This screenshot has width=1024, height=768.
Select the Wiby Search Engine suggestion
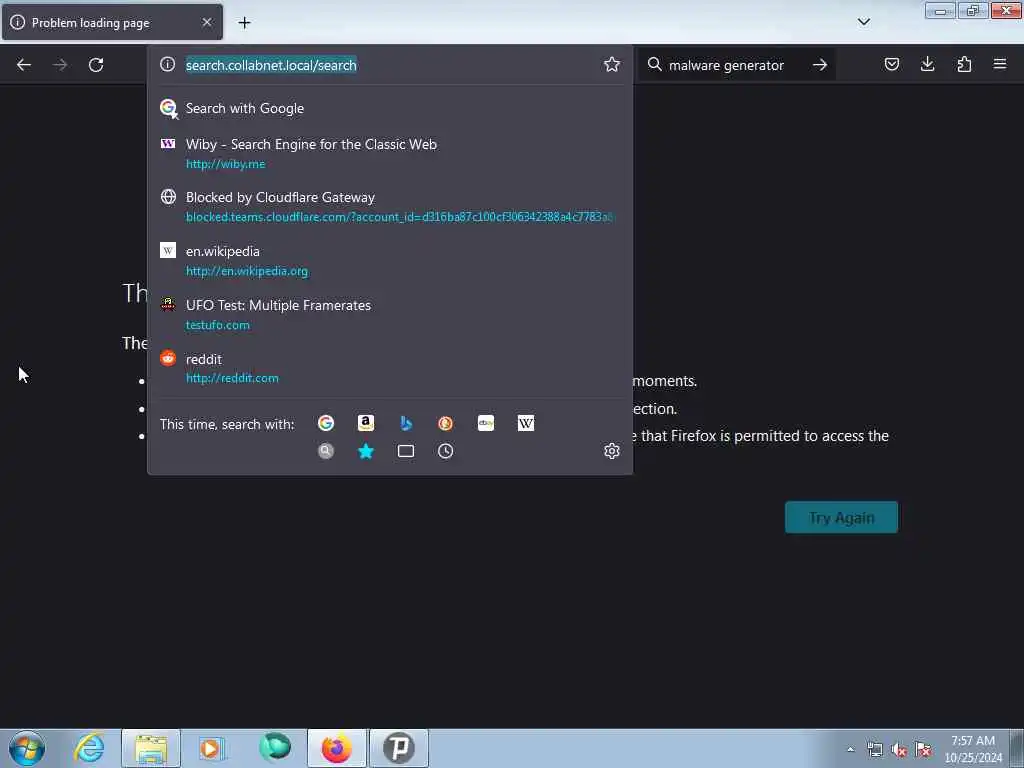tap(390, 153)
